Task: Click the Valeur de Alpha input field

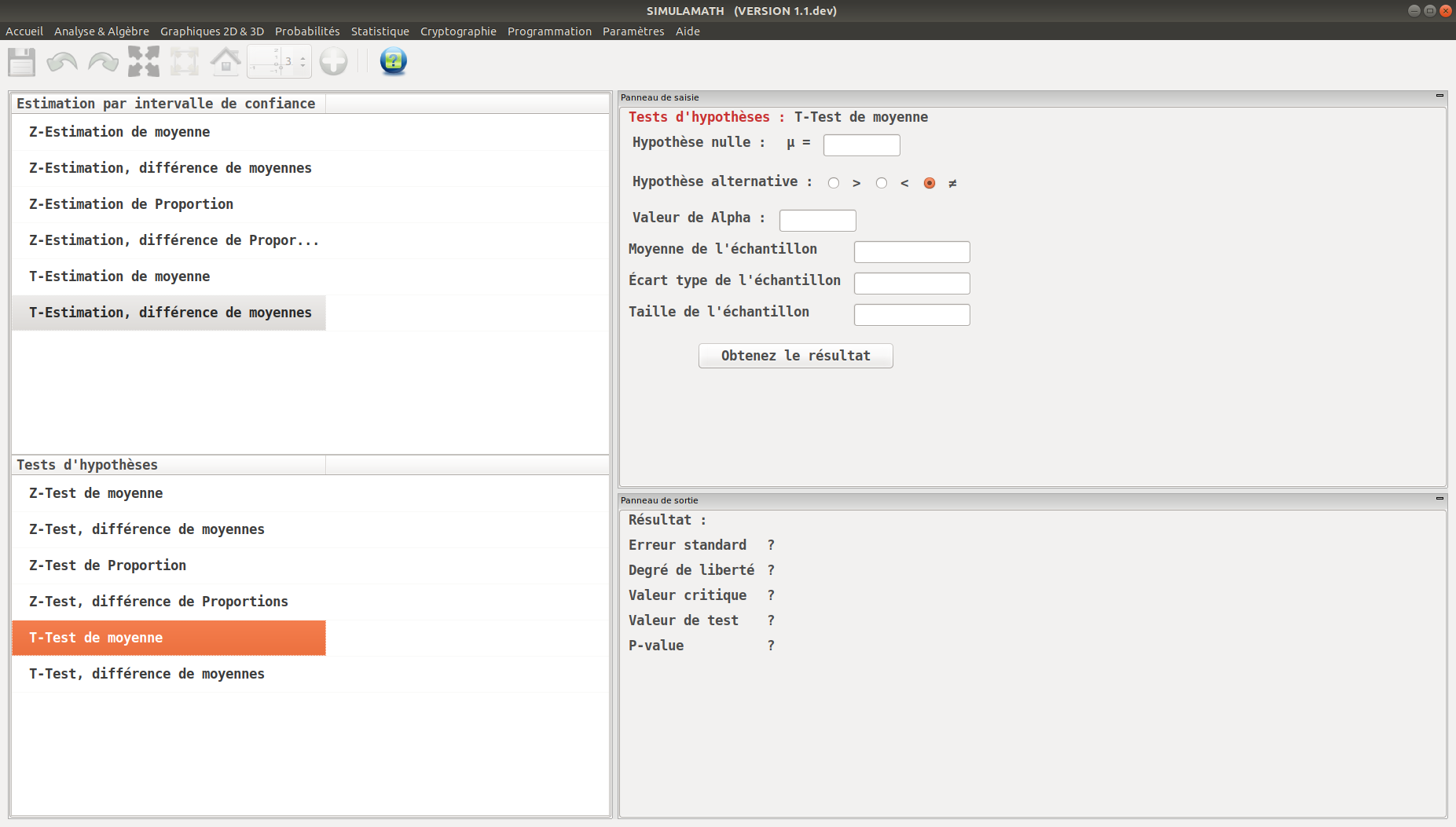Action: tap(817, 220)
